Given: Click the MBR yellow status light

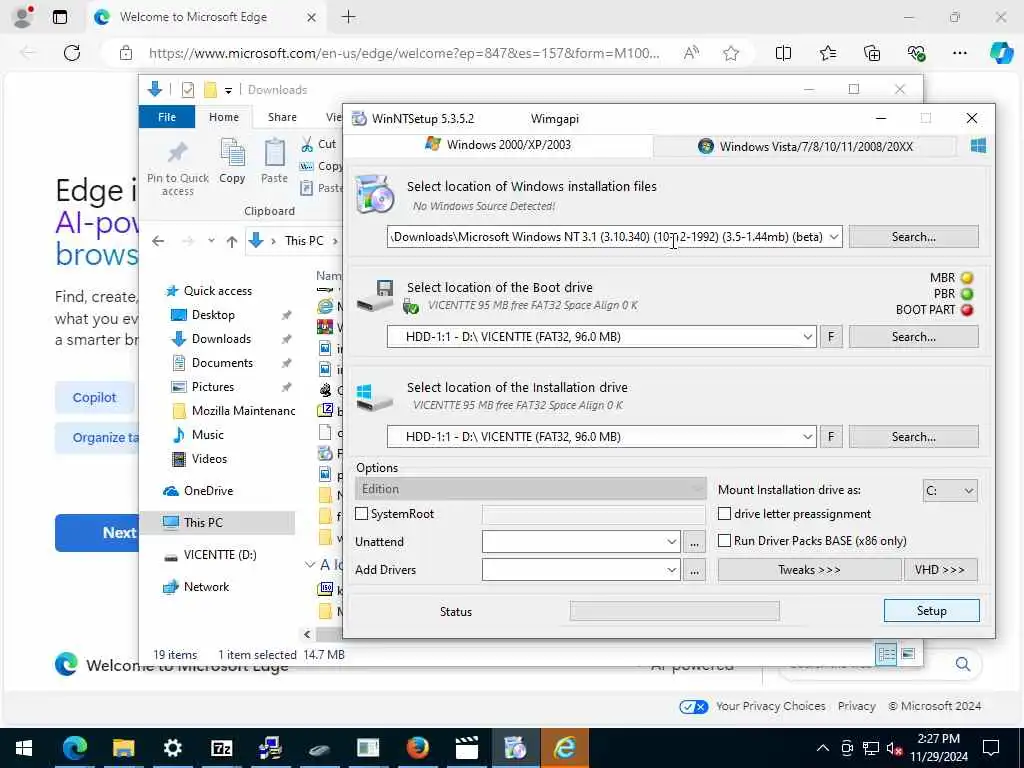Looking at the screenshot, I should click(x=967, y=278).
